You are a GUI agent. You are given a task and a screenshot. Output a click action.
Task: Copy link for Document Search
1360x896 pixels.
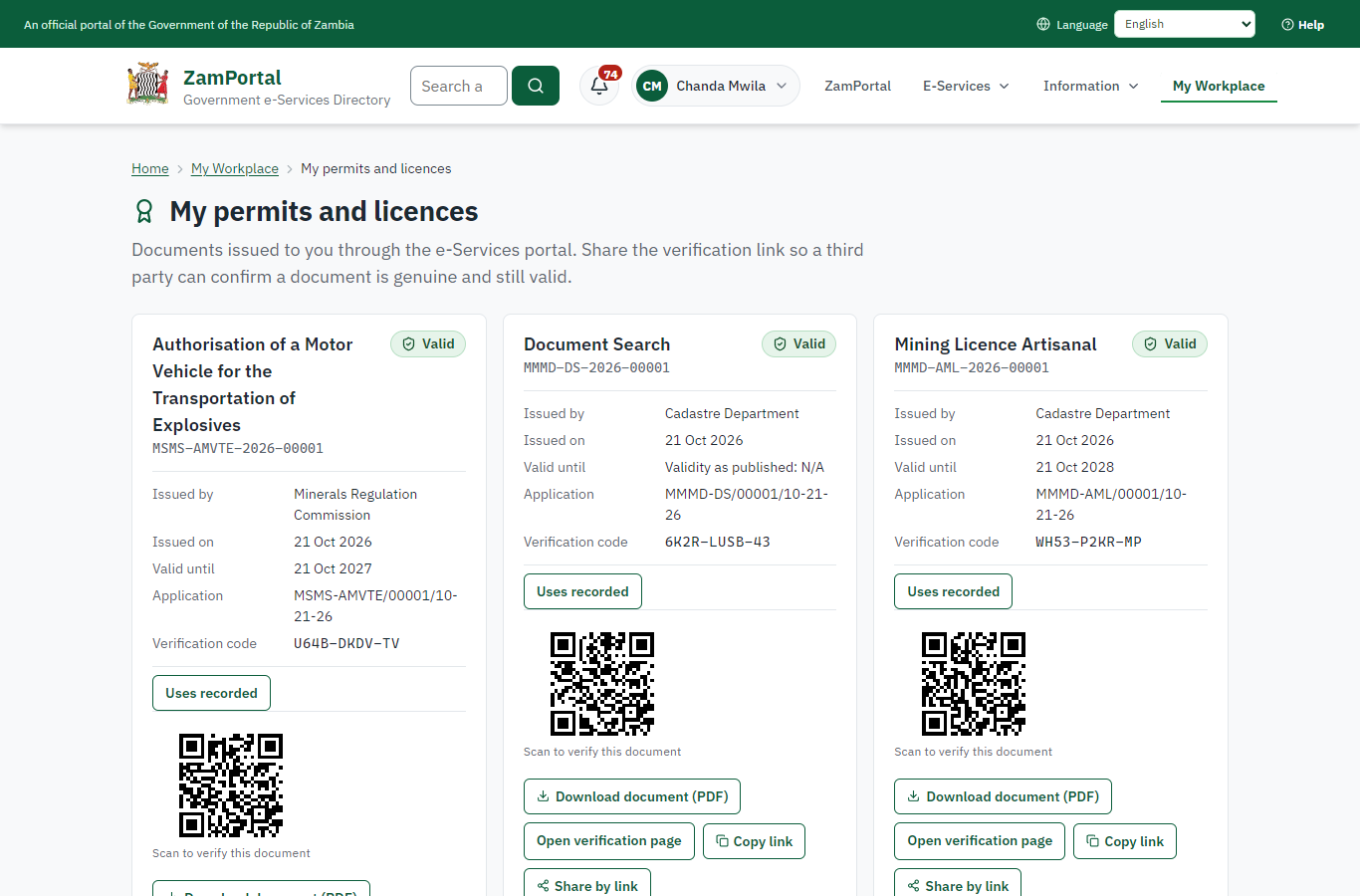754,841
